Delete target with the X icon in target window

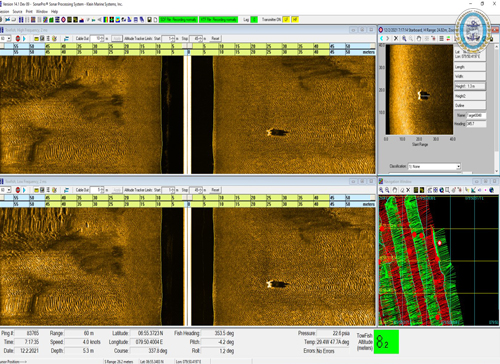point(396,39)
